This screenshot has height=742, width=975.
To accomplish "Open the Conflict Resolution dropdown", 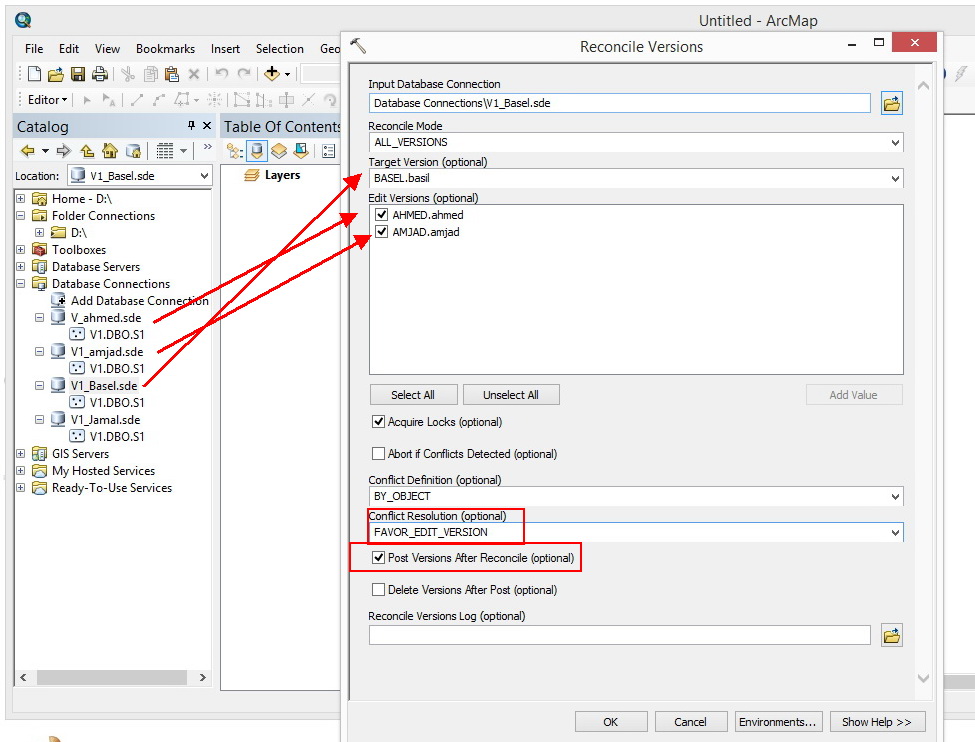I will pyautogui.click(x=895, y=532).
